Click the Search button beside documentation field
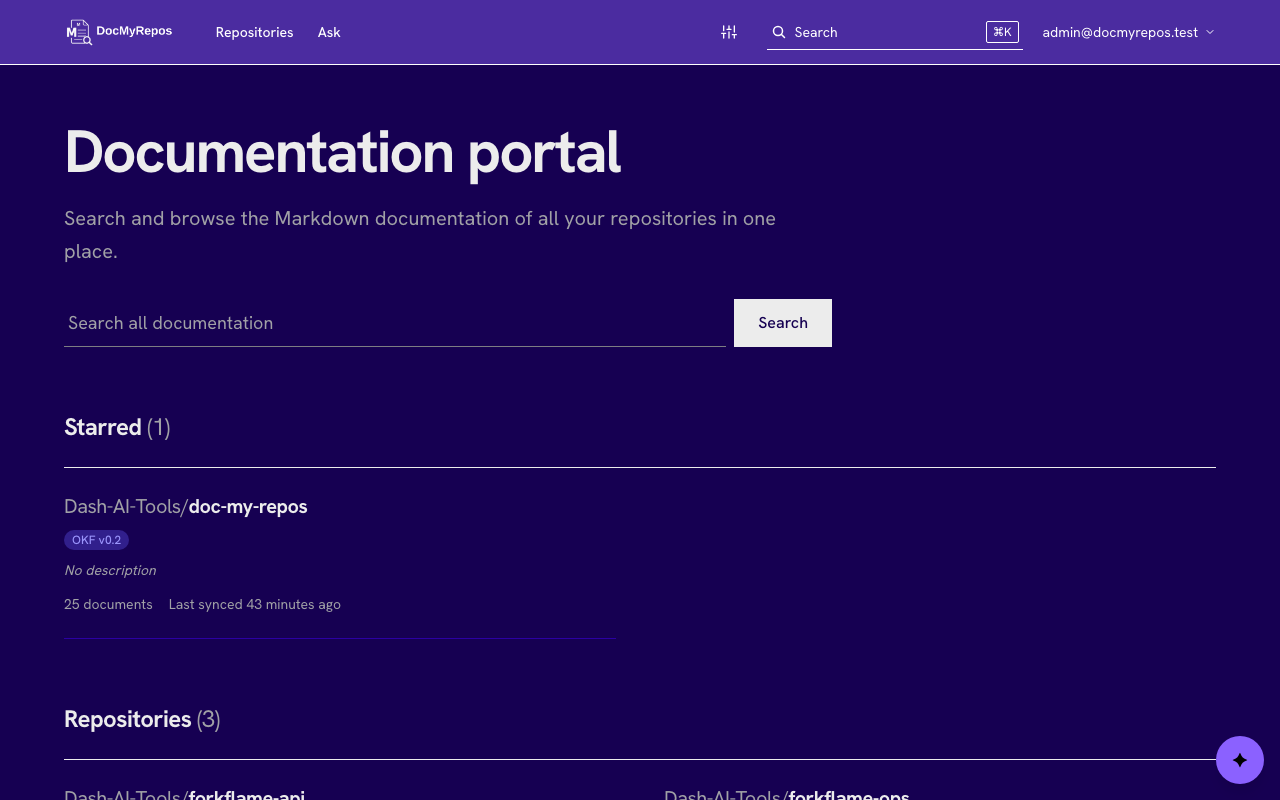1280x800 pixels. tap(783, 323)
